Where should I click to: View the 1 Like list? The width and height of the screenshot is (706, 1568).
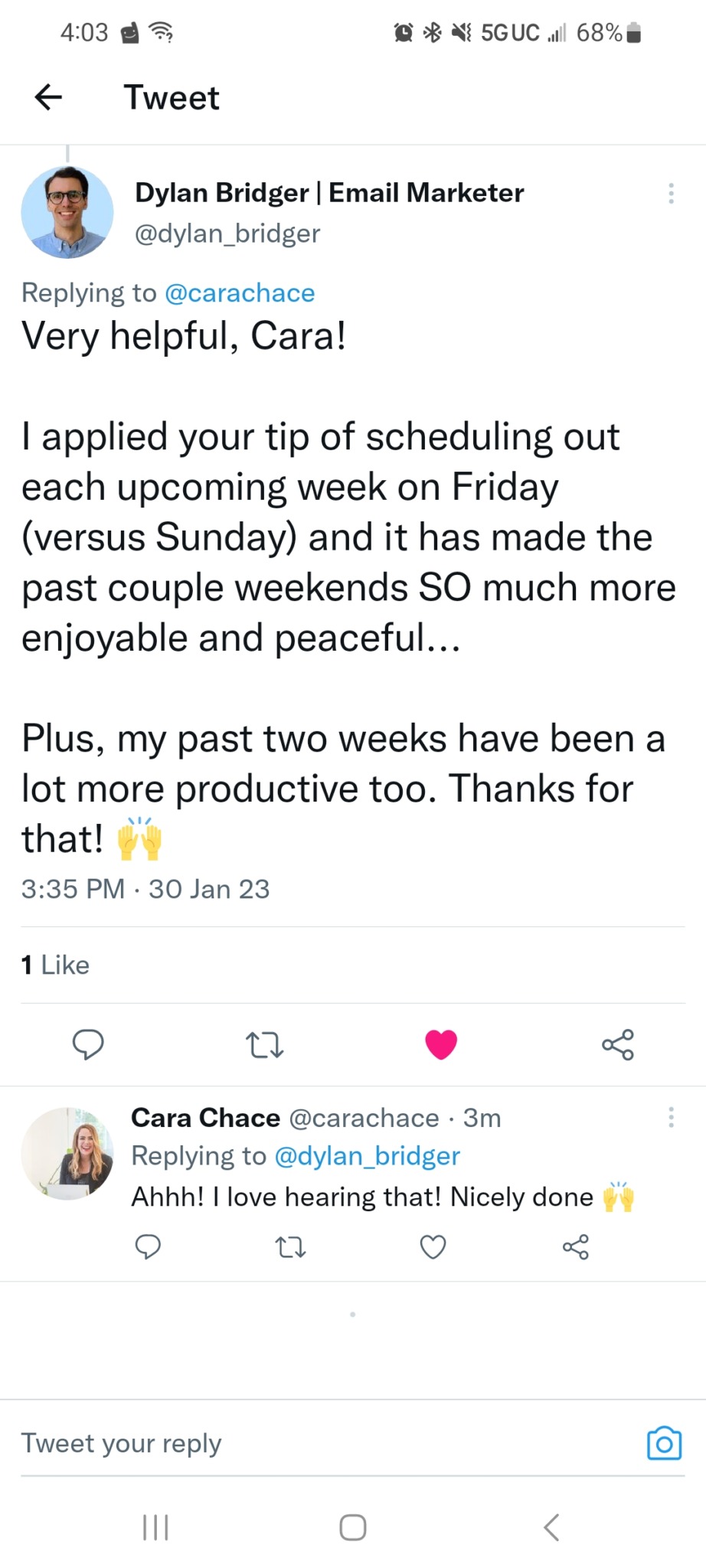click(55, 965)
